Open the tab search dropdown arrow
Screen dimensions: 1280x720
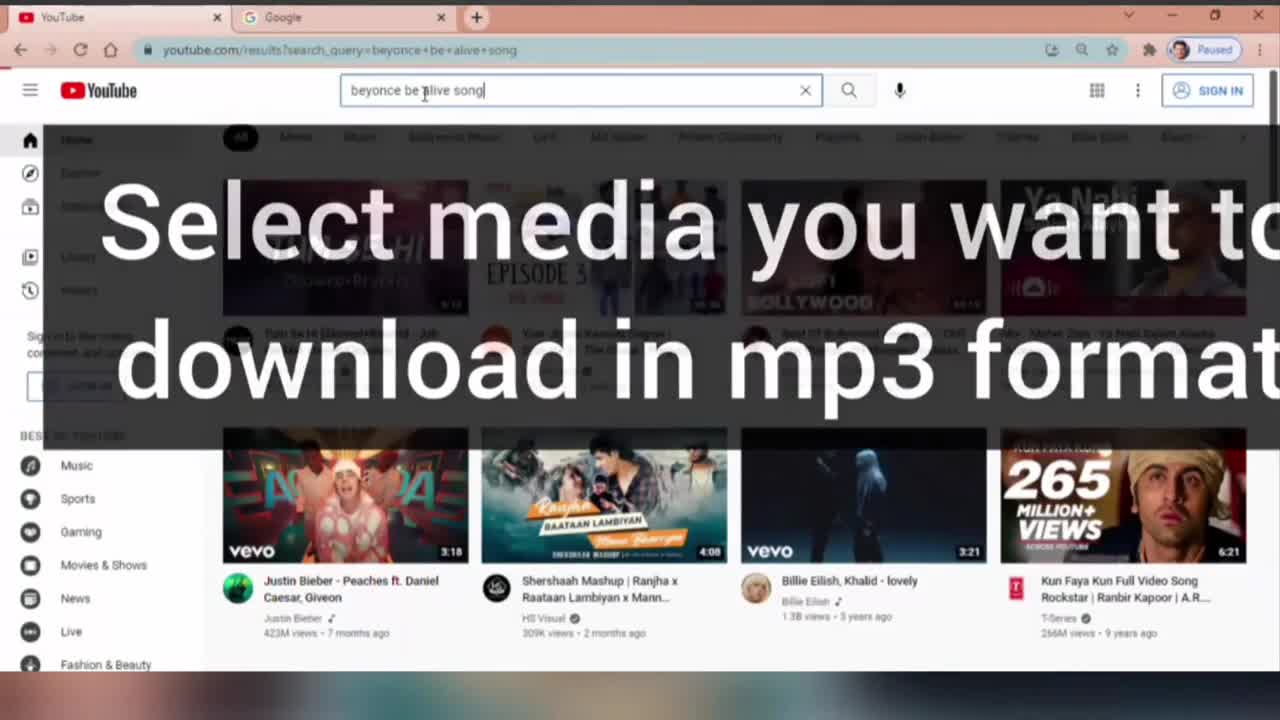coord(1129,15)
